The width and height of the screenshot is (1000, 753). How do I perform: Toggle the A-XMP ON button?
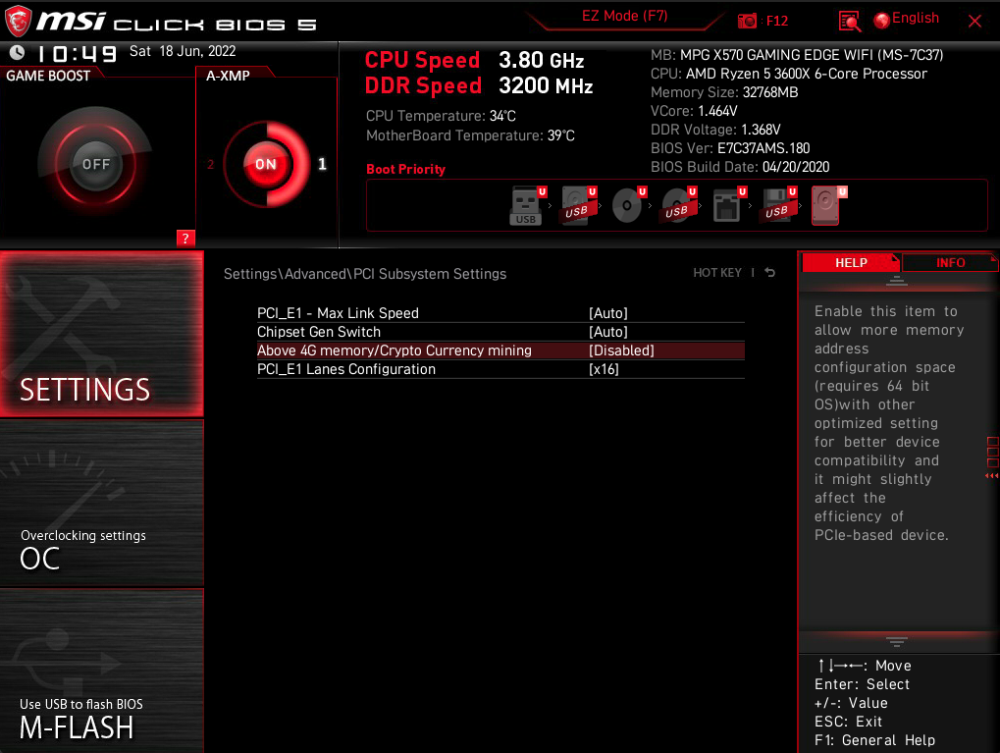[x=266, y=164]
